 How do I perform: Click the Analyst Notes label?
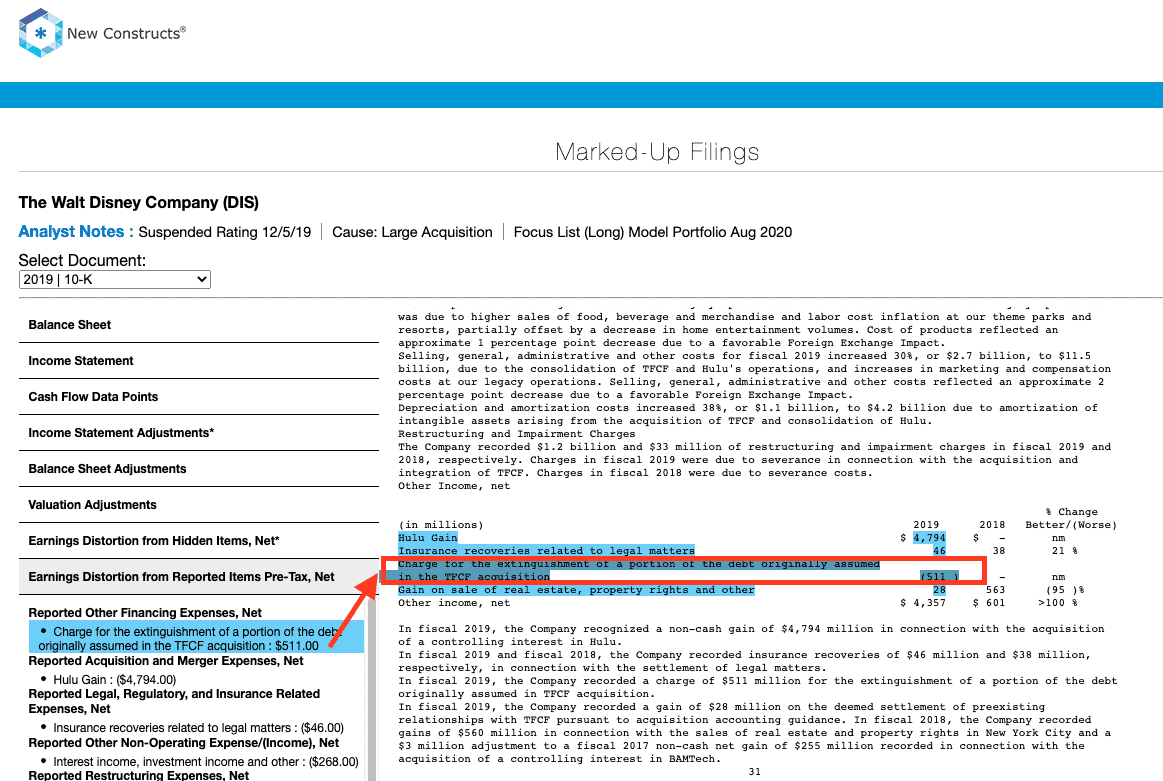[x=76, y=231]
